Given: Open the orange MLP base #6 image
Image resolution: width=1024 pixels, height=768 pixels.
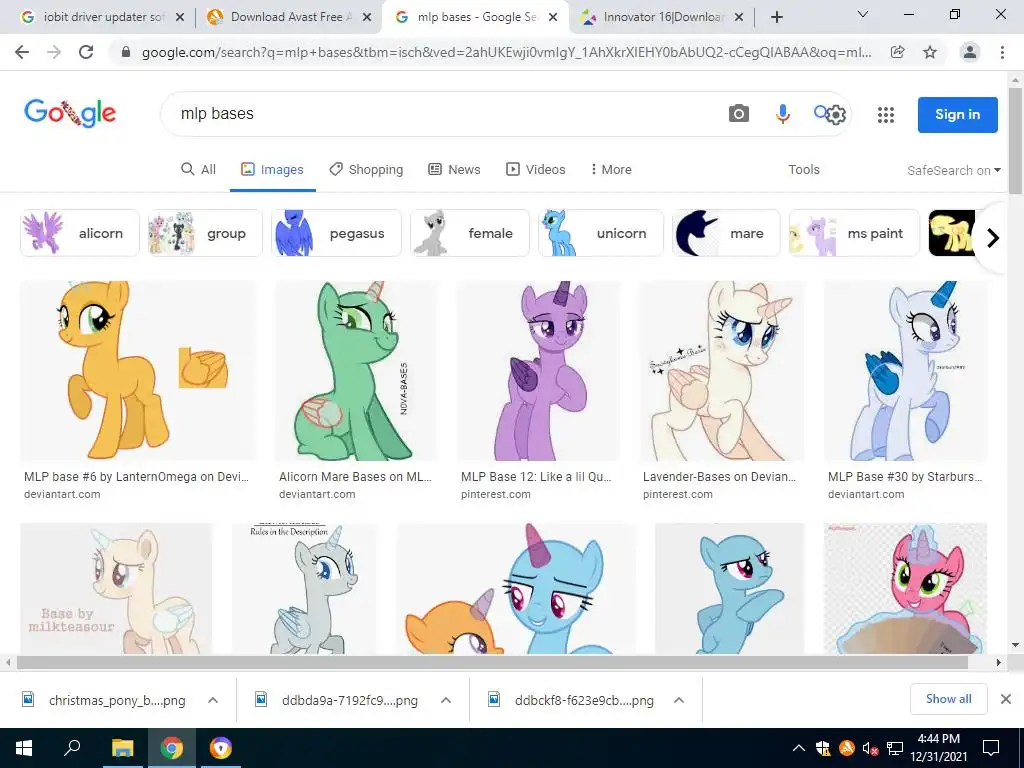Looking at the screenshot, I should click(138, 371).
